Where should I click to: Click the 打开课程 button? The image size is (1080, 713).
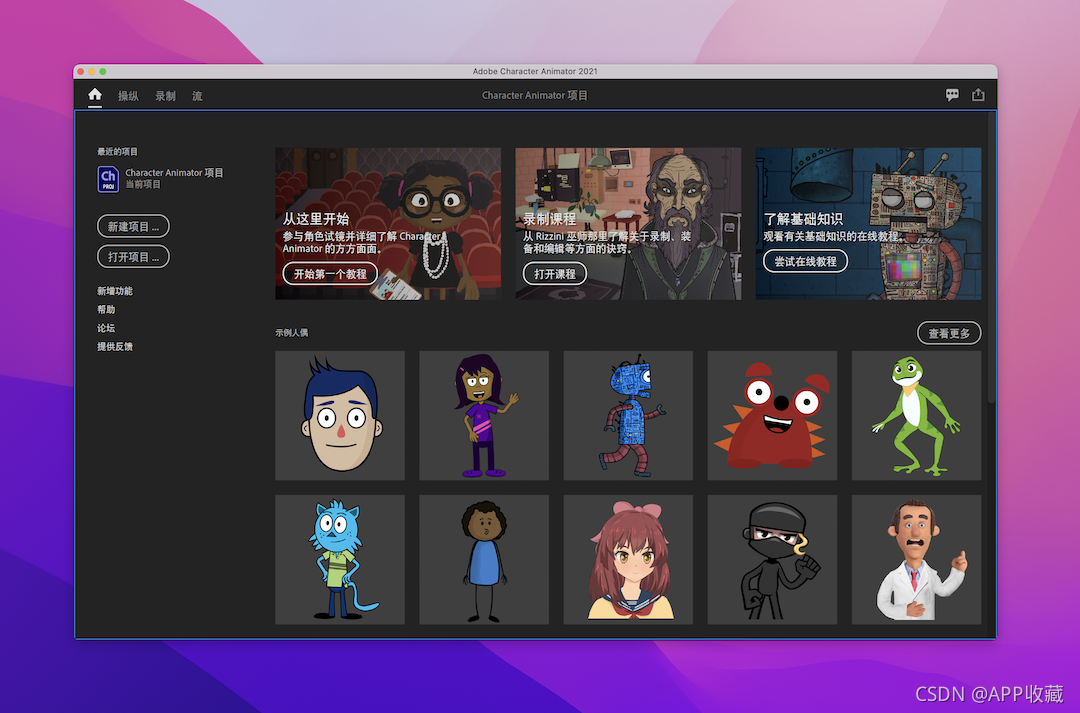(554, 273)
